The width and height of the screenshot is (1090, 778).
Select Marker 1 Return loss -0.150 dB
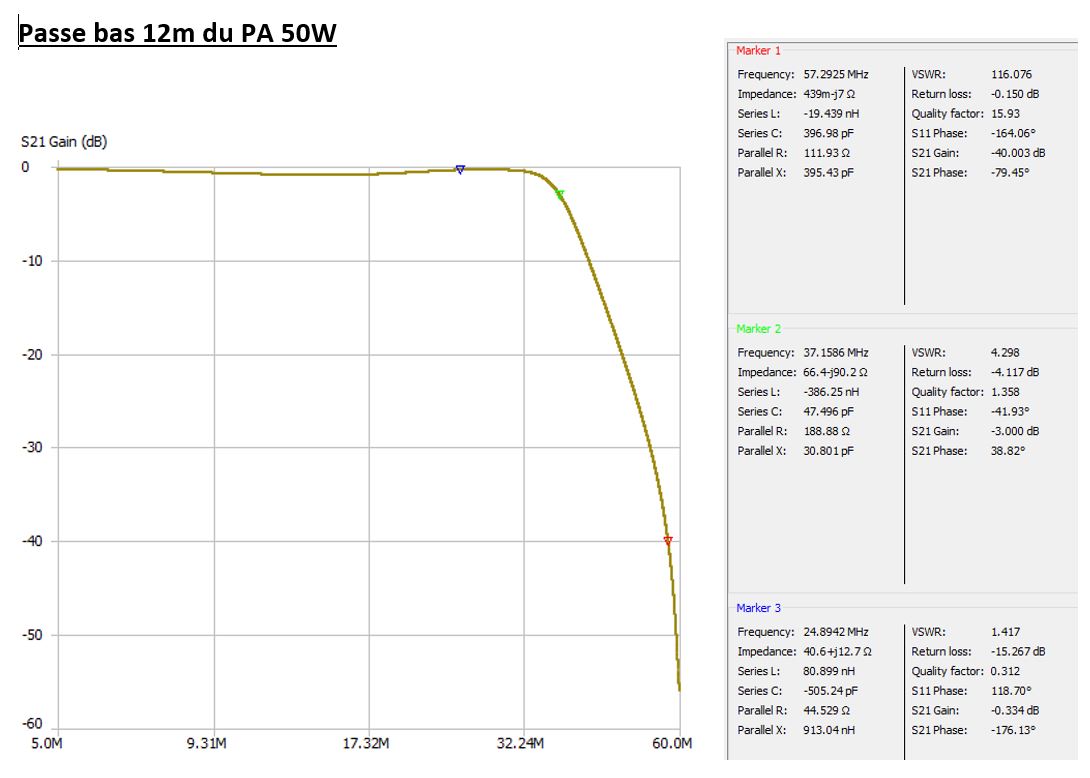pos(1015,94)
